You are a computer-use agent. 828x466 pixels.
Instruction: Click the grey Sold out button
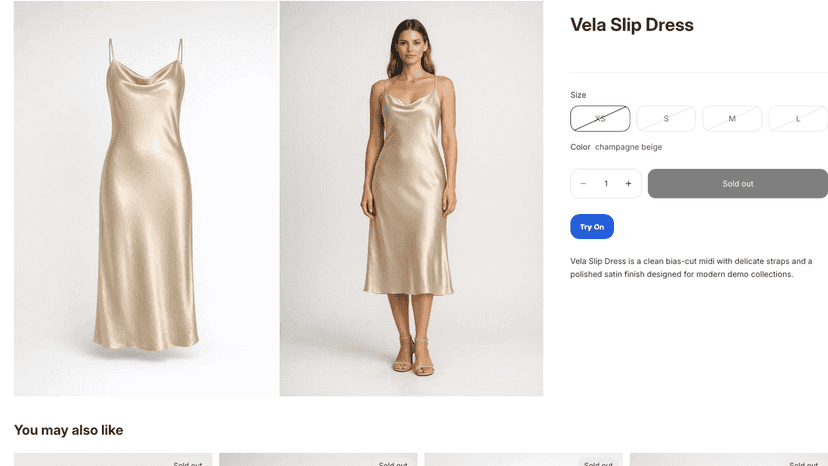click(x=738, y=184)
